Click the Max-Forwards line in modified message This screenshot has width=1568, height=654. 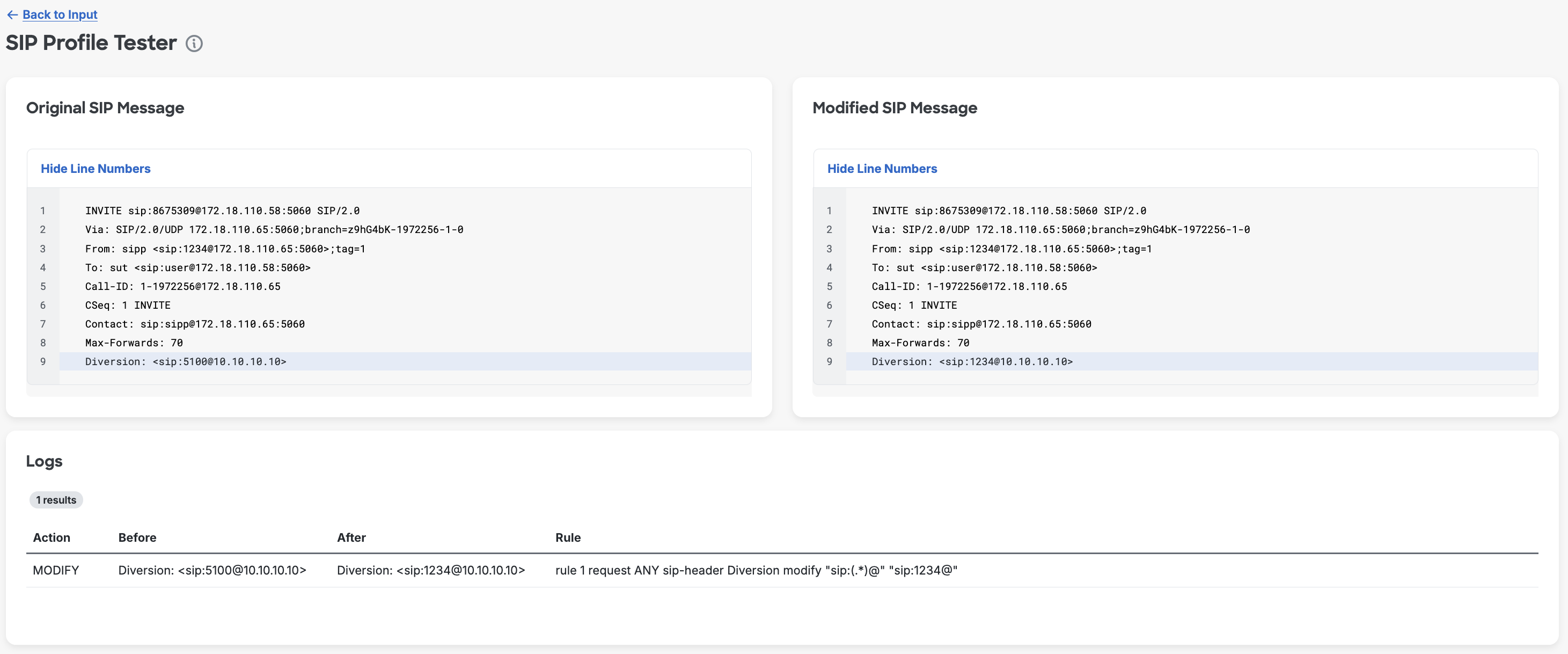pos(920,343)
